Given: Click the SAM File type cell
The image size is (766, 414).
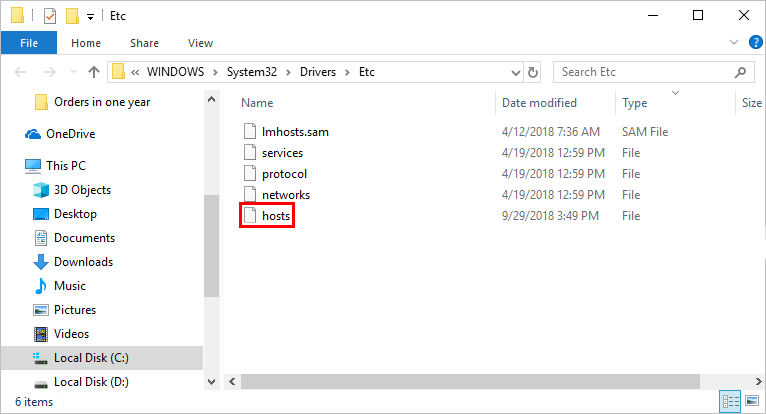Looking at the screenshot, I should [x=645, y=132].
